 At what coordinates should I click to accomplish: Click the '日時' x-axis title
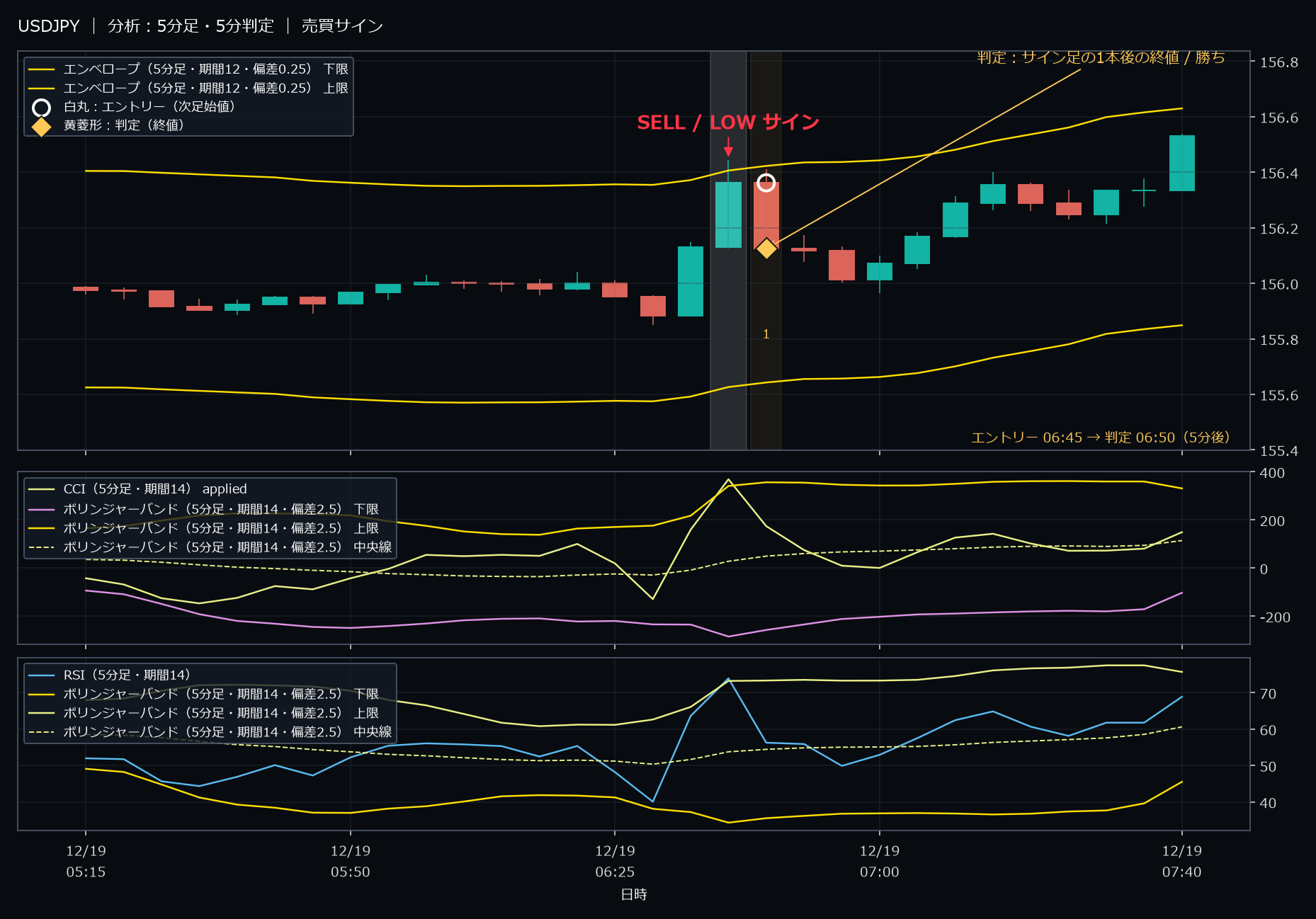[634, 895]
